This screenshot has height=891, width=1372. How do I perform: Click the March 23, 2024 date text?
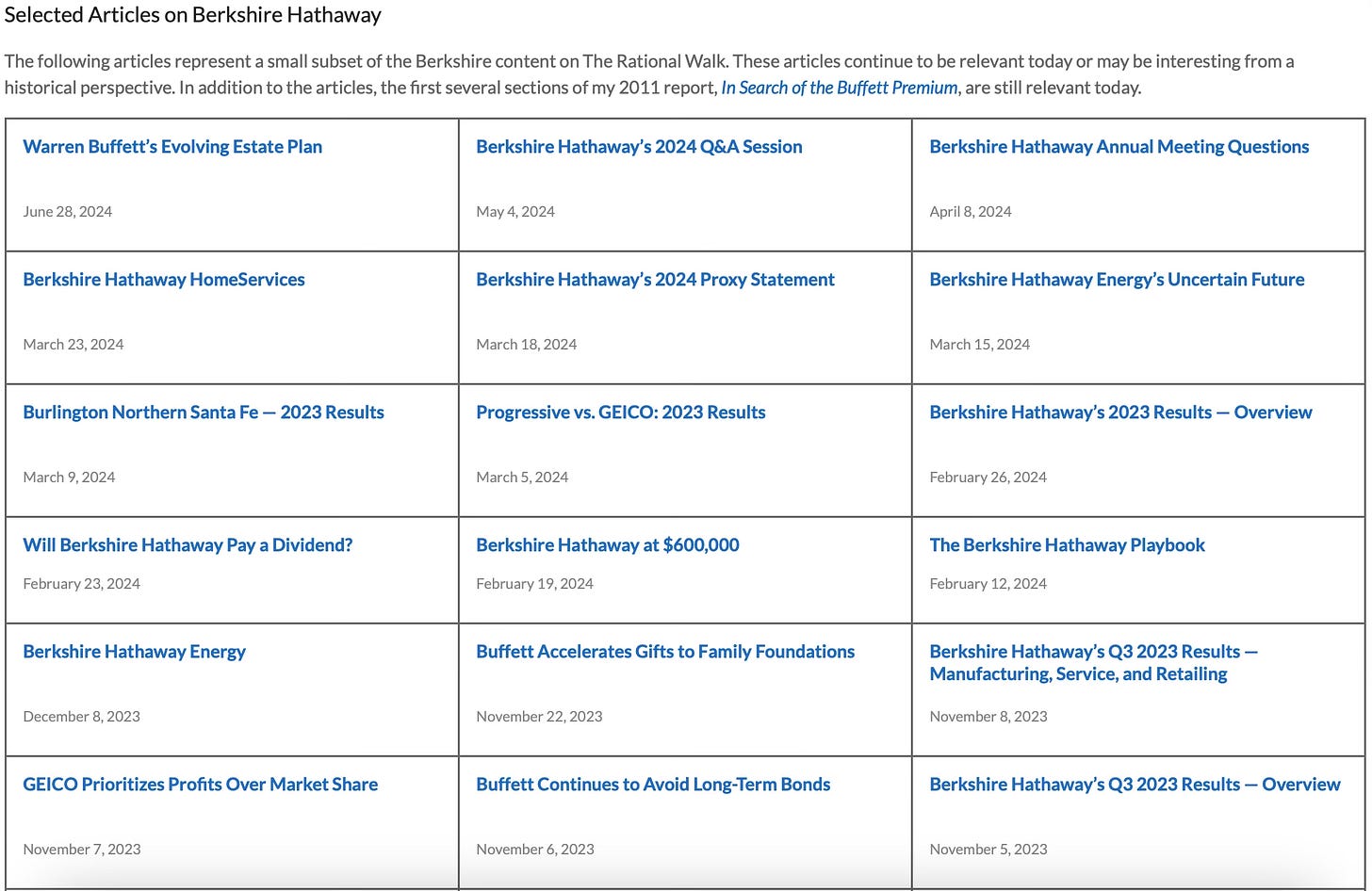tap(73, 345)
